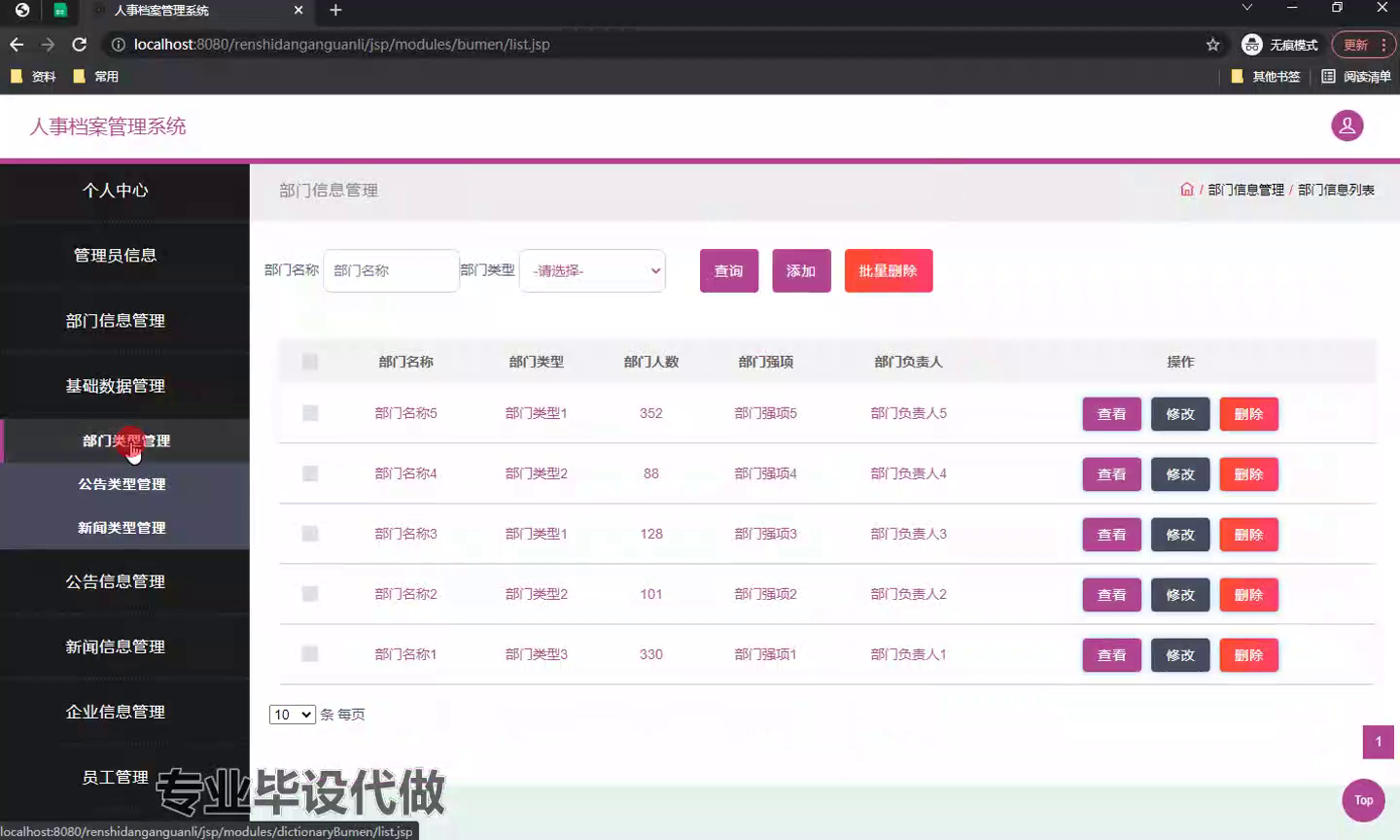Open 个人中心 in sidebar

115,191
